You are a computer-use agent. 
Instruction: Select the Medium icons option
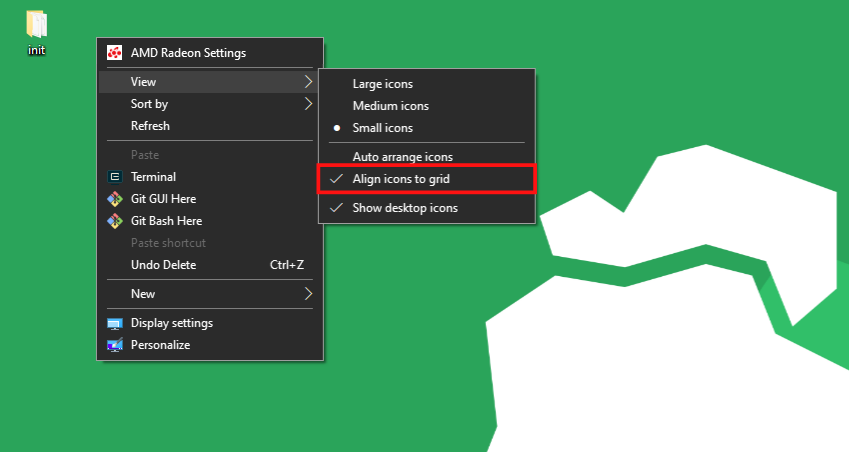[427, 106]
